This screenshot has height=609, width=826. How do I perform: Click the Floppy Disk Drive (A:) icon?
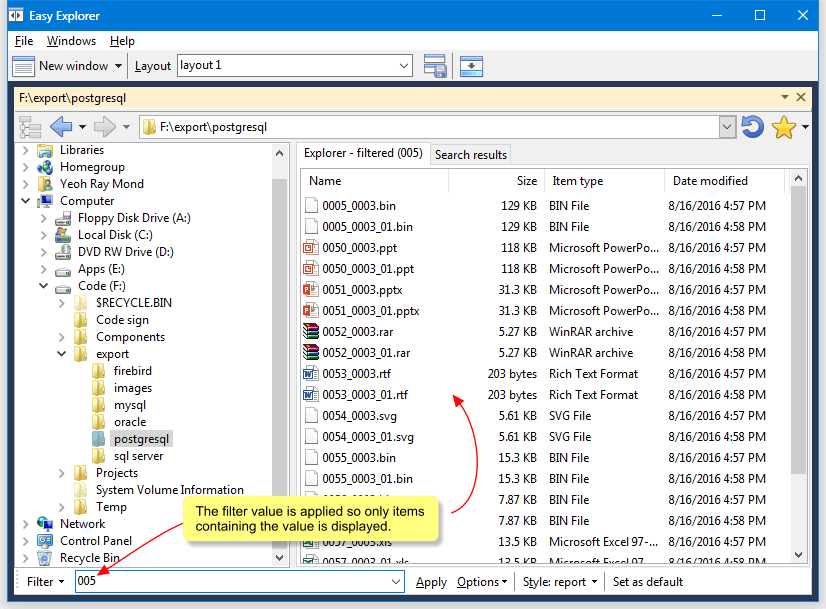(x=63, y=218)
